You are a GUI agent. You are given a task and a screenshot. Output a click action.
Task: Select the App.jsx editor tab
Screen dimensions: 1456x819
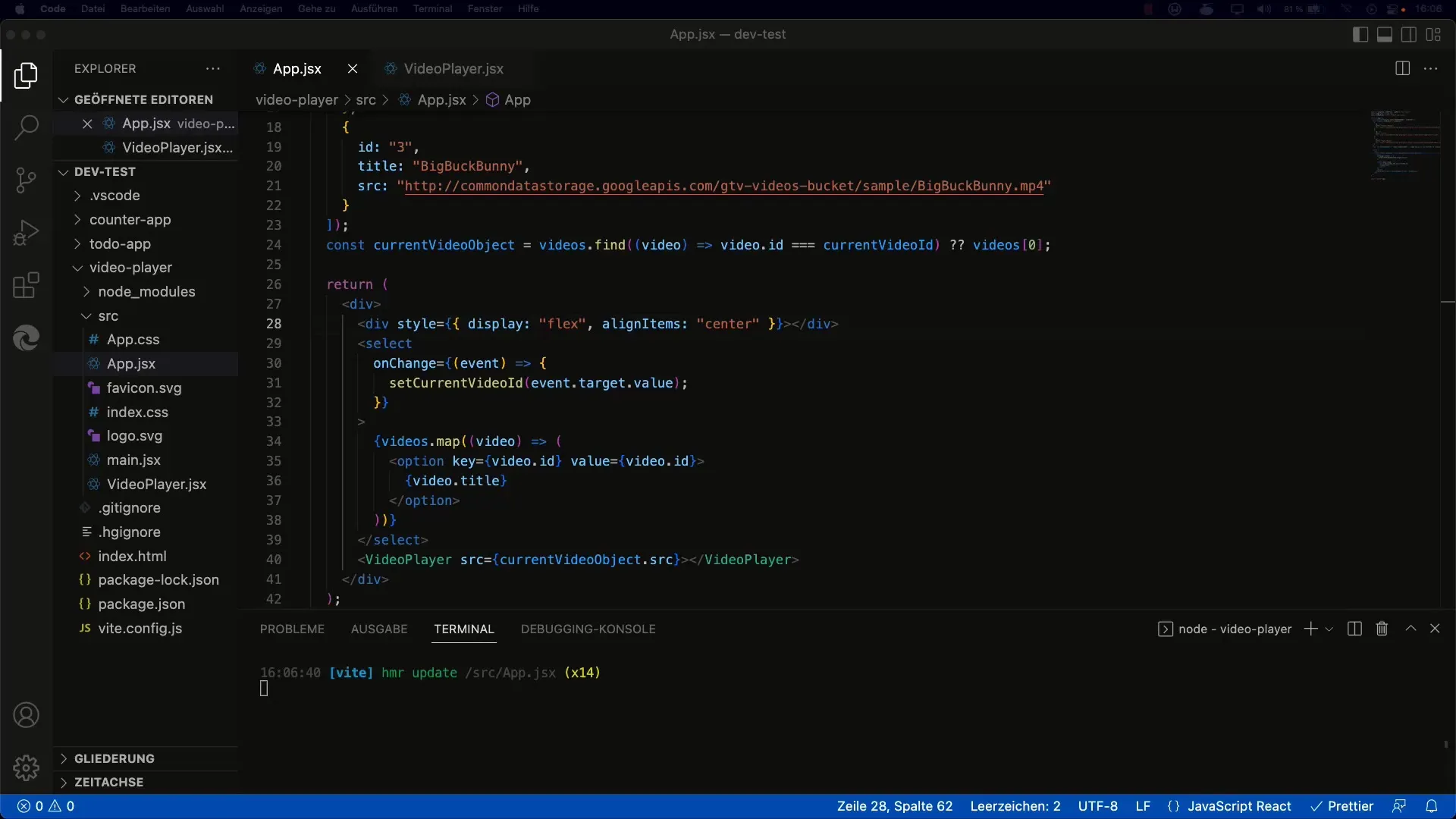(x=297, y=68)
